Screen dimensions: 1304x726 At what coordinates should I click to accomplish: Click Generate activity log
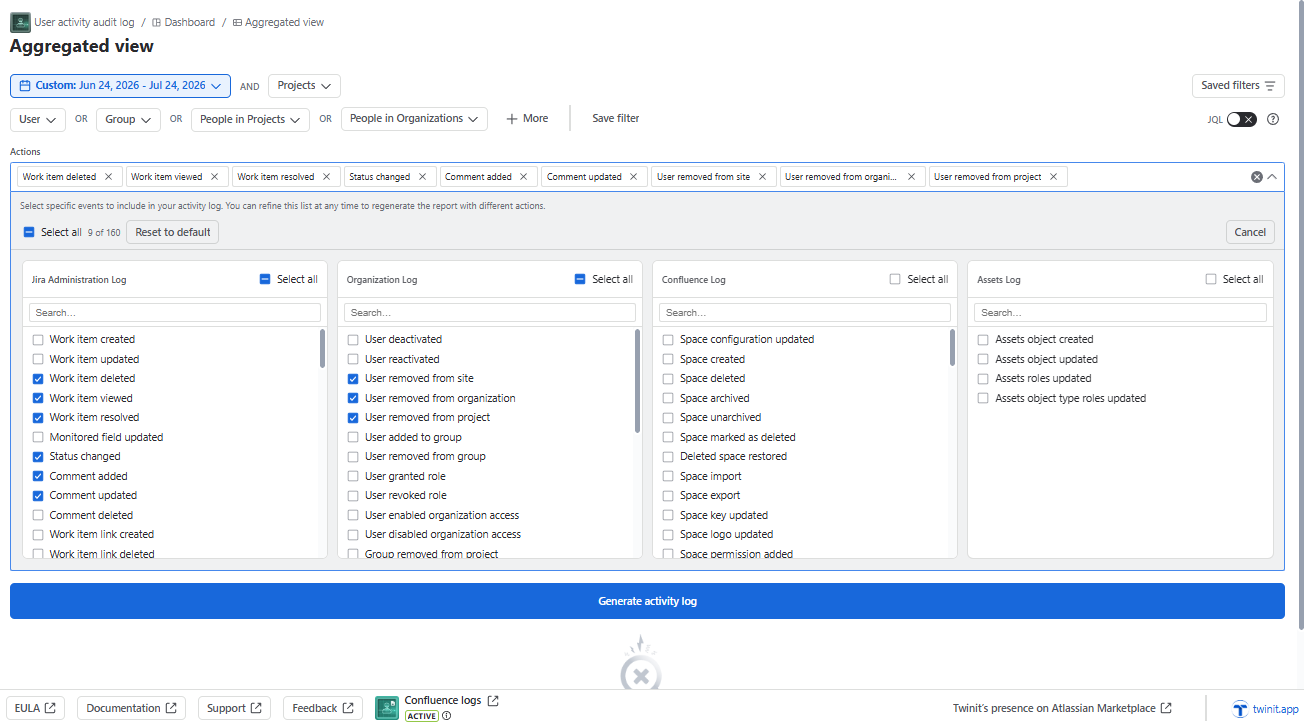647,601
